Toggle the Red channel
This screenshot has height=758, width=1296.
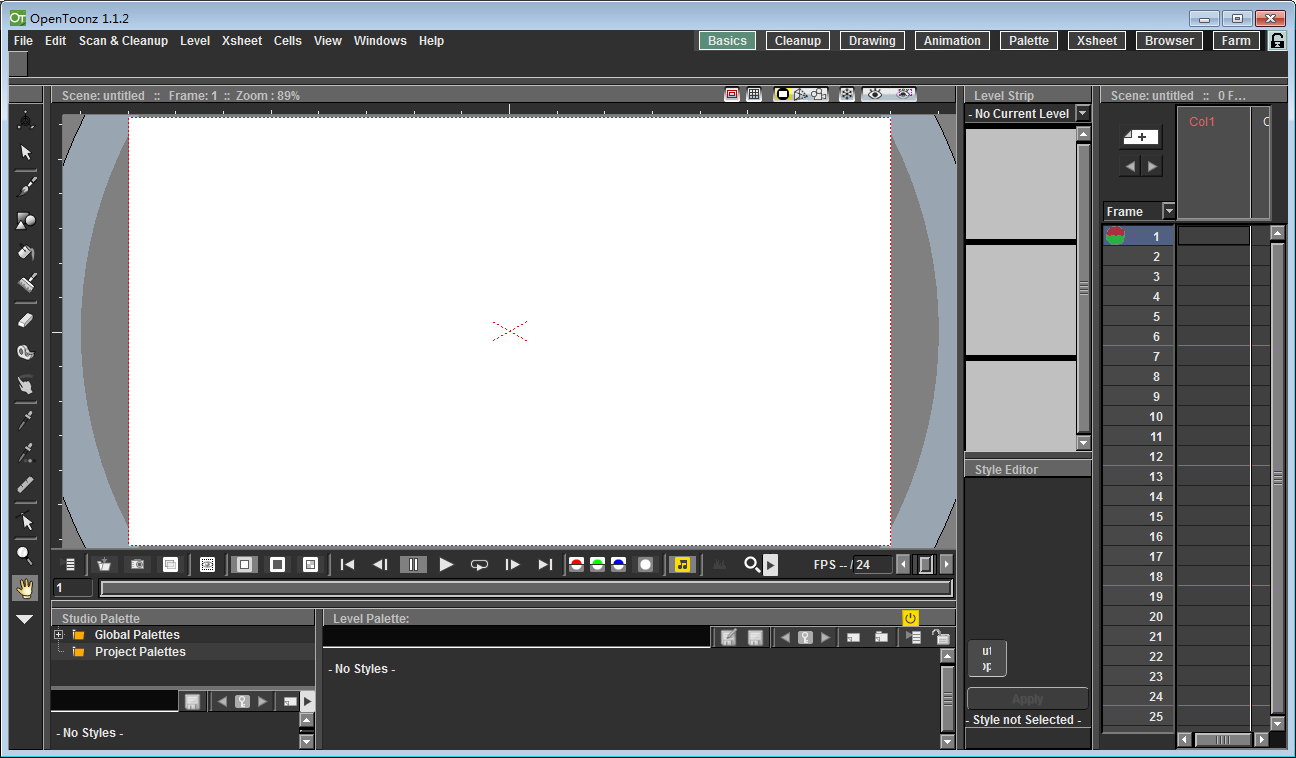tap(576, 564)
